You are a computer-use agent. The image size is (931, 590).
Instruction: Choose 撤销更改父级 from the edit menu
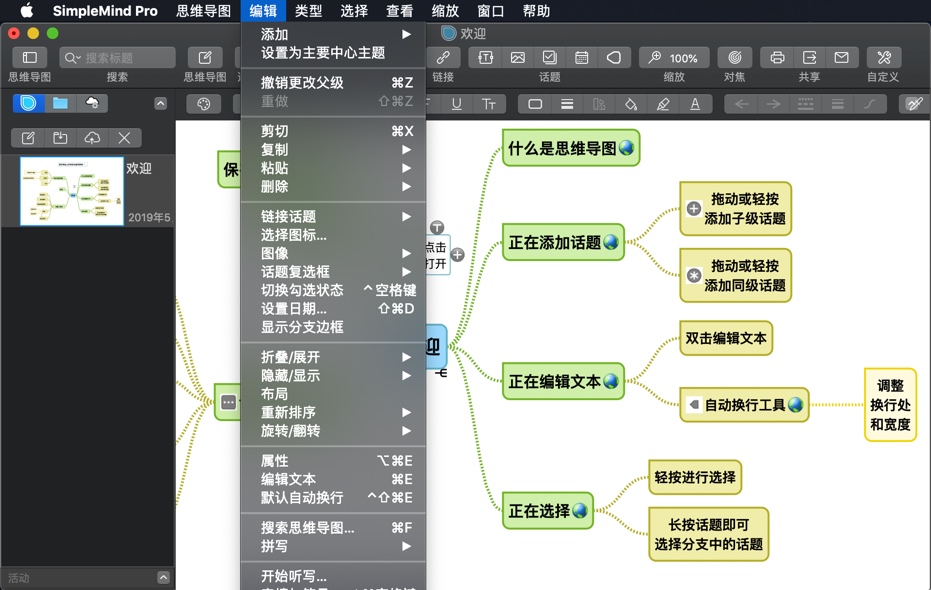tap(333, 83)
